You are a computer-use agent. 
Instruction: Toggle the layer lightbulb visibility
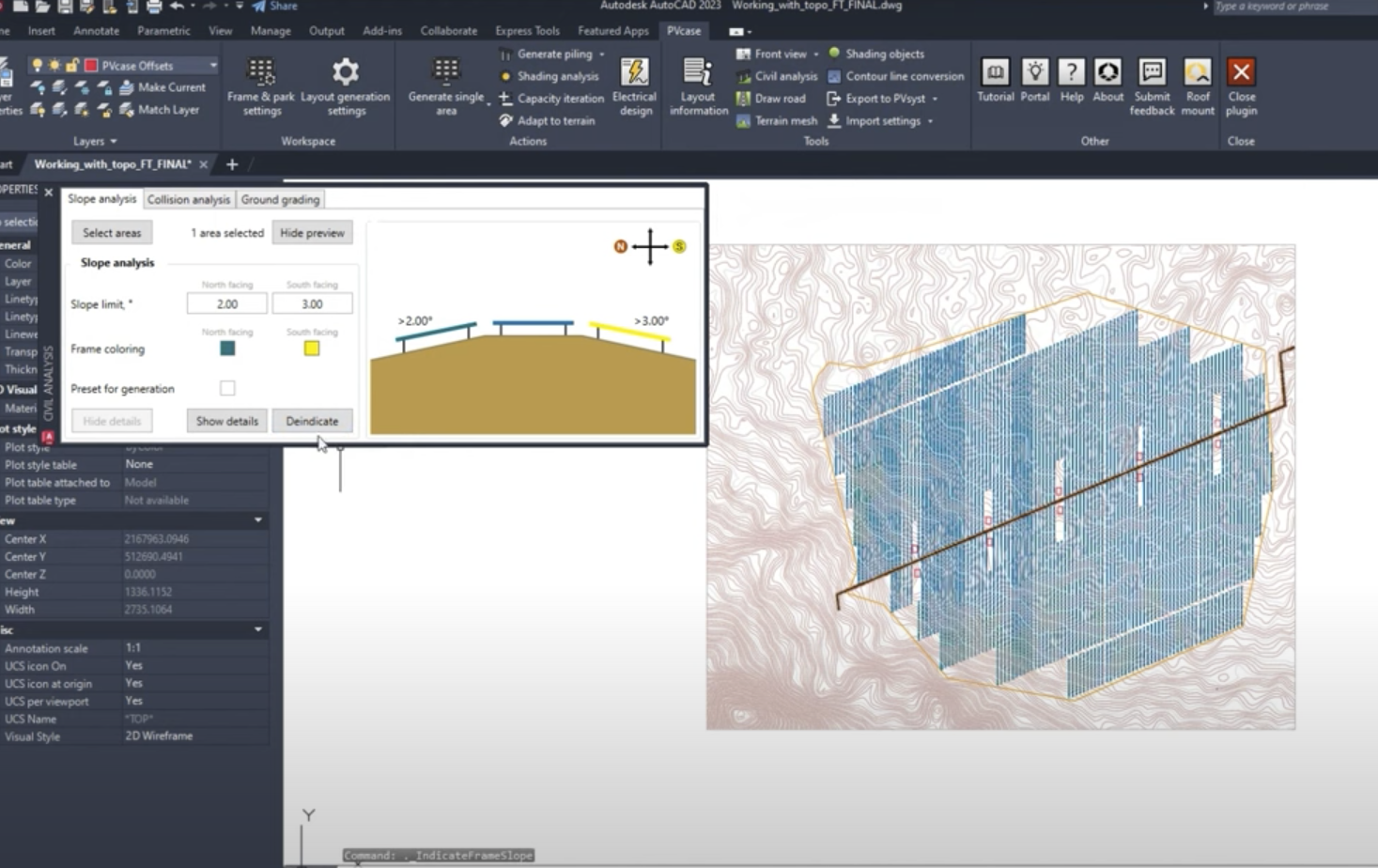pyautogui.click(x=36, y=66)
